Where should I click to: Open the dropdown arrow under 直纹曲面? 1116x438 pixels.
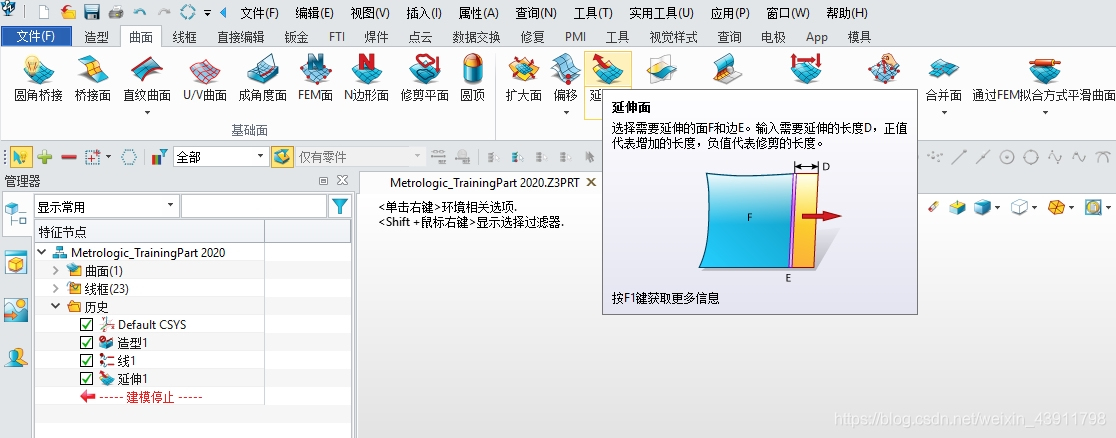click(147, 113)
